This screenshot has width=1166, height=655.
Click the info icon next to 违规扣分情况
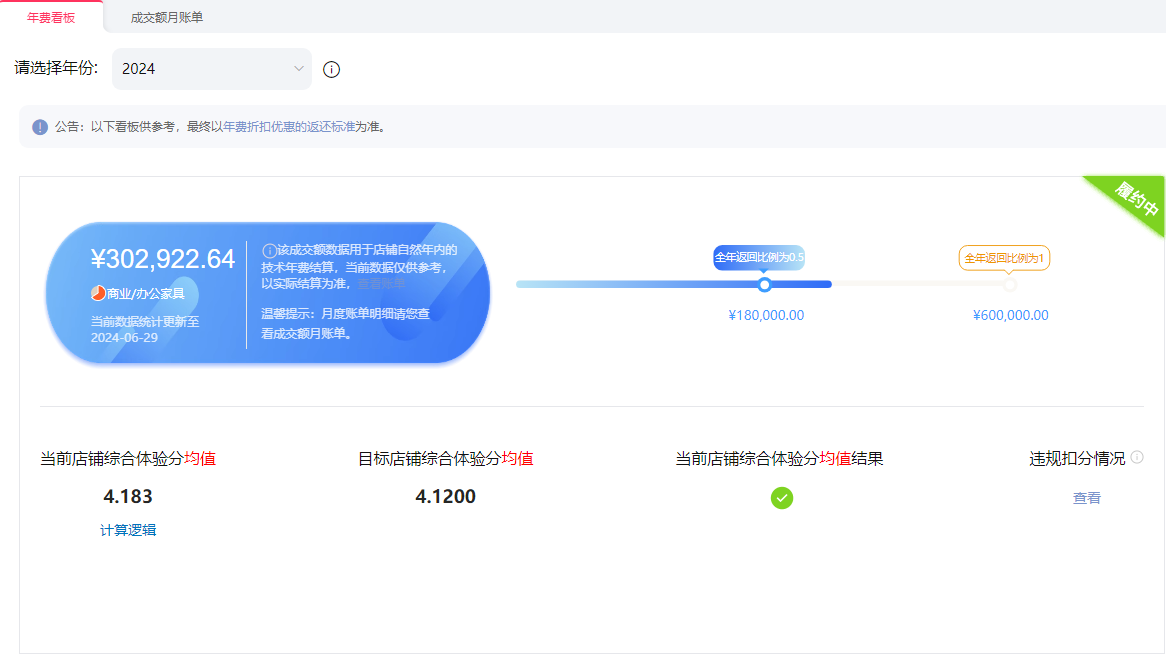pos(1137,457)
